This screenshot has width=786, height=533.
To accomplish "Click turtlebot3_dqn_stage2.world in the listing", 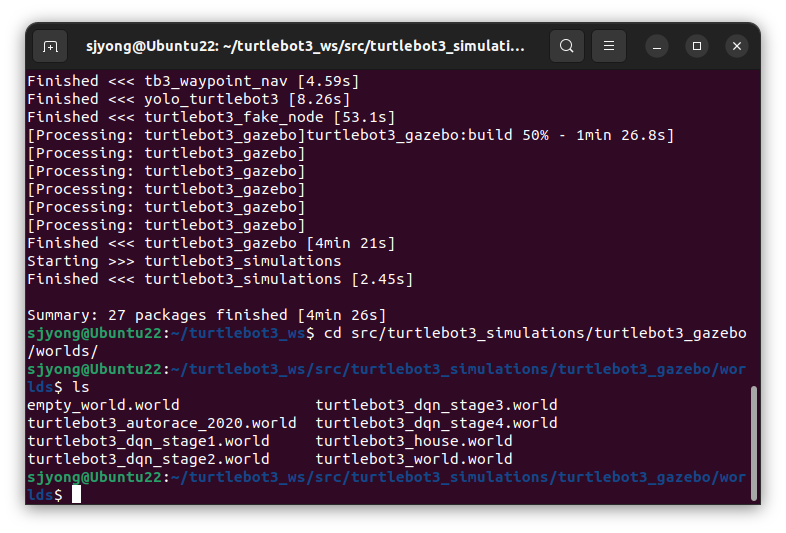I will (148, 459).
